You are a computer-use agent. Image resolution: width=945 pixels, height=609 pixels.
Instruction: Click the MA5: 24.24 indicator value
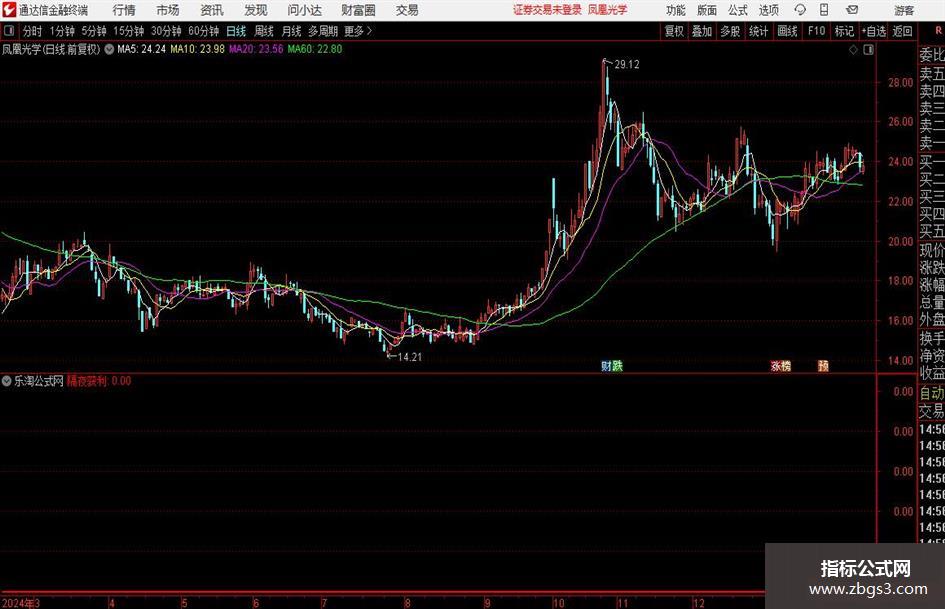click(141, 49)
